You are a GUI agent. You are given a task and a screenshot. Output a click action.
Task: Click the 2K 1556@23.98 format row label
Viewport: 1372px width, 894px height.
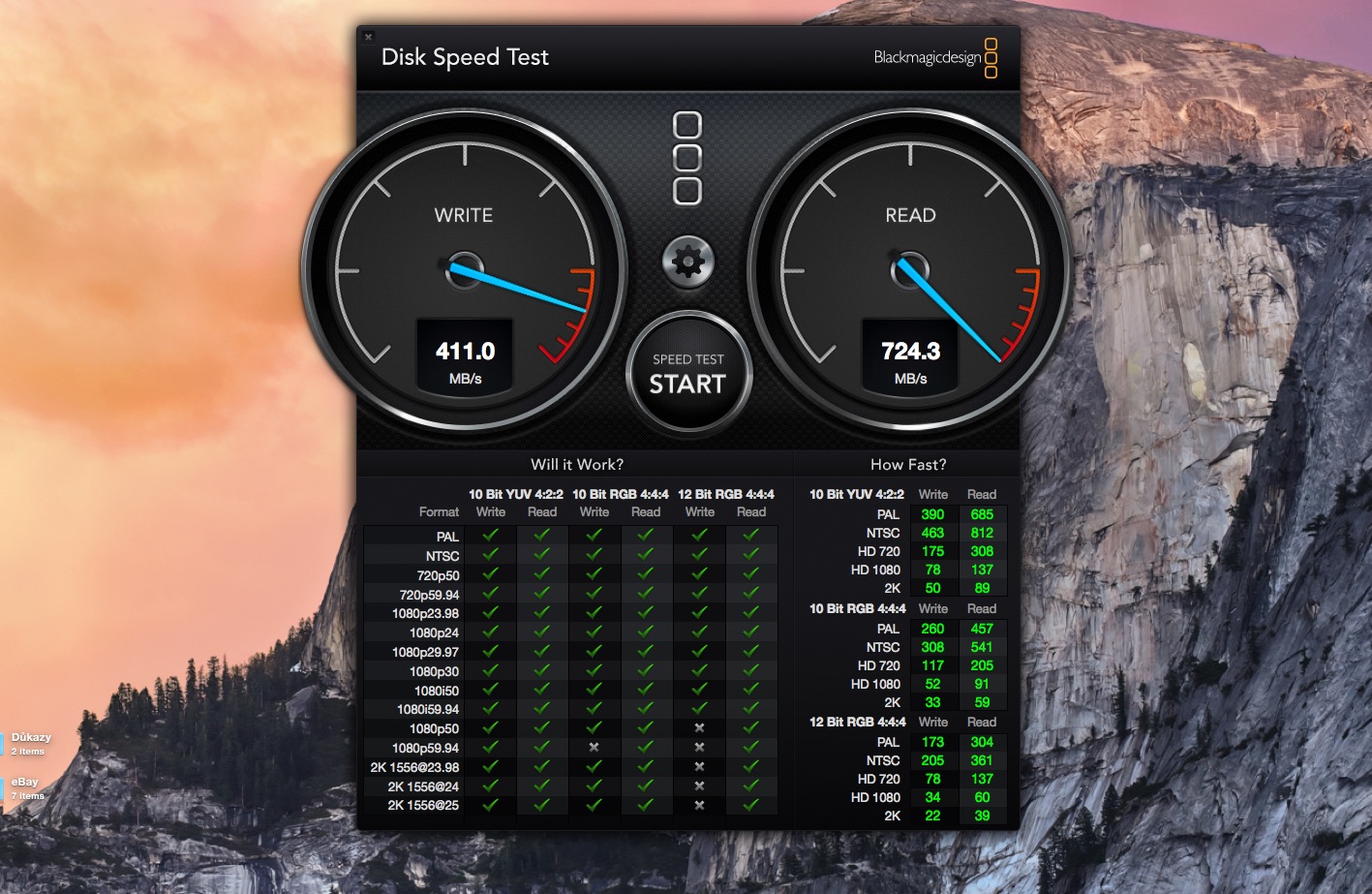414,767
